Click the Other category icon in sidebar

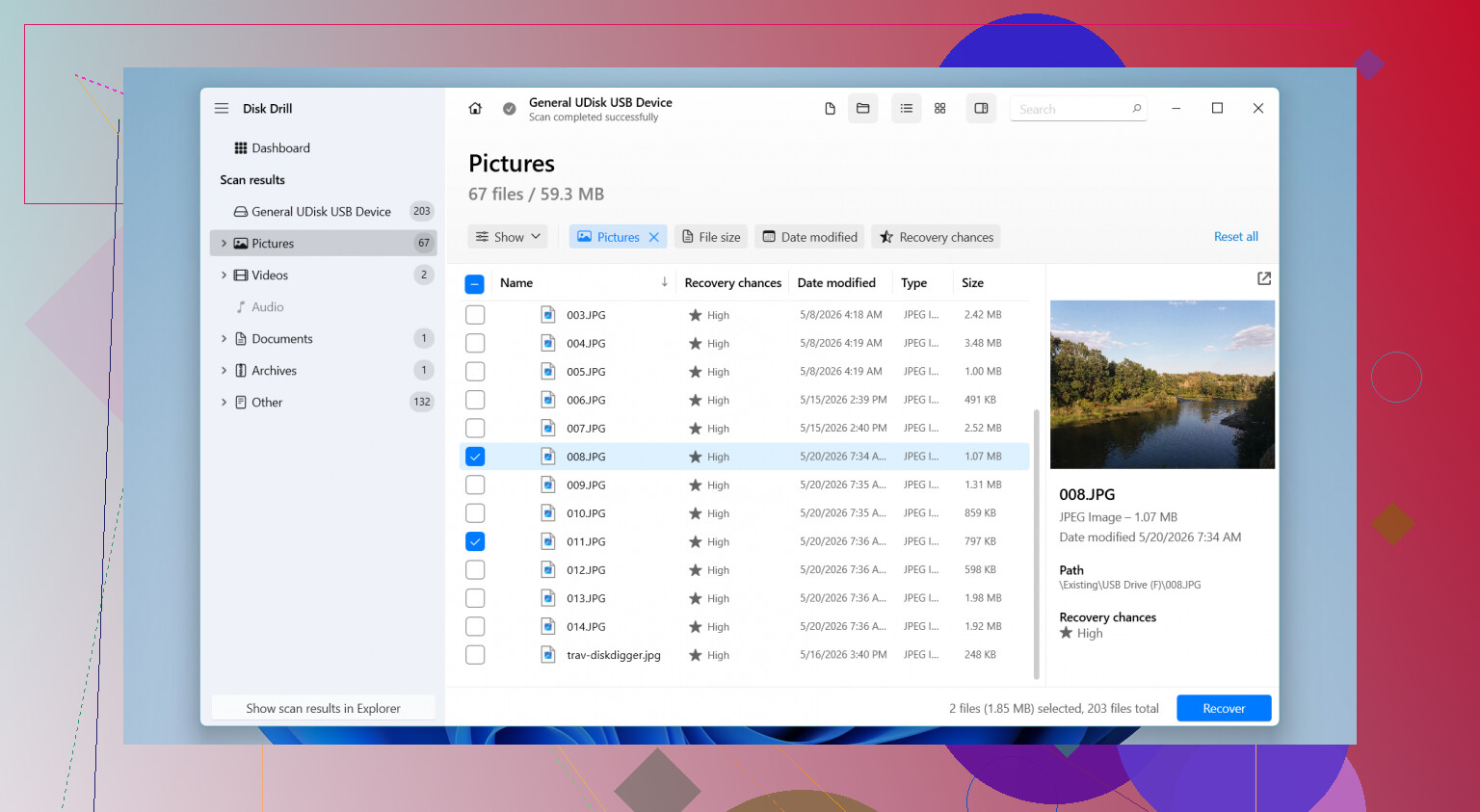241,403
